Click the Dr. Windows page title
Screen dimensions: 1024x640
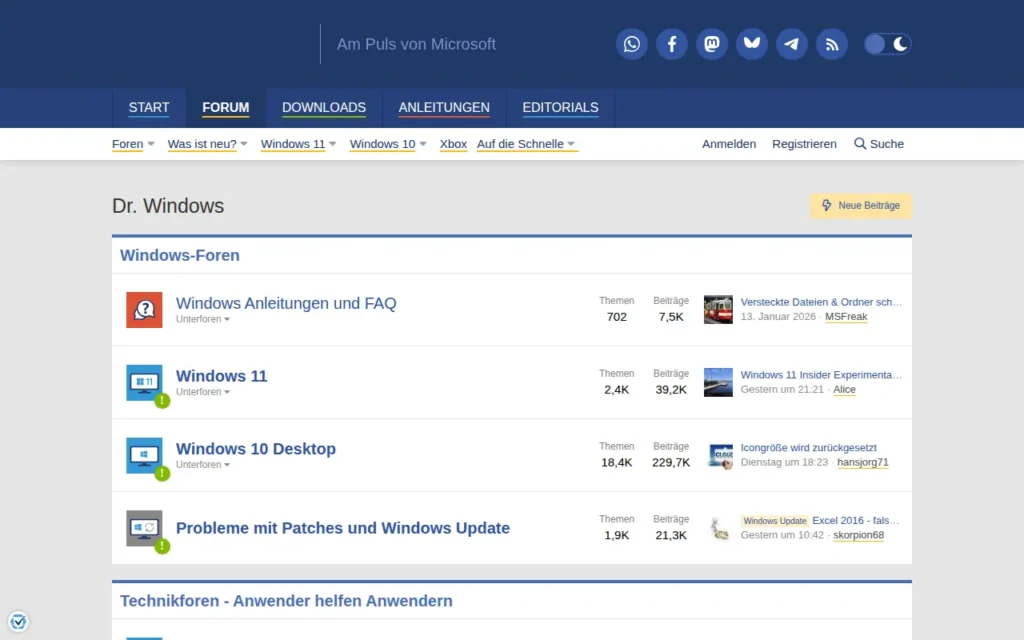coord(168,206)
